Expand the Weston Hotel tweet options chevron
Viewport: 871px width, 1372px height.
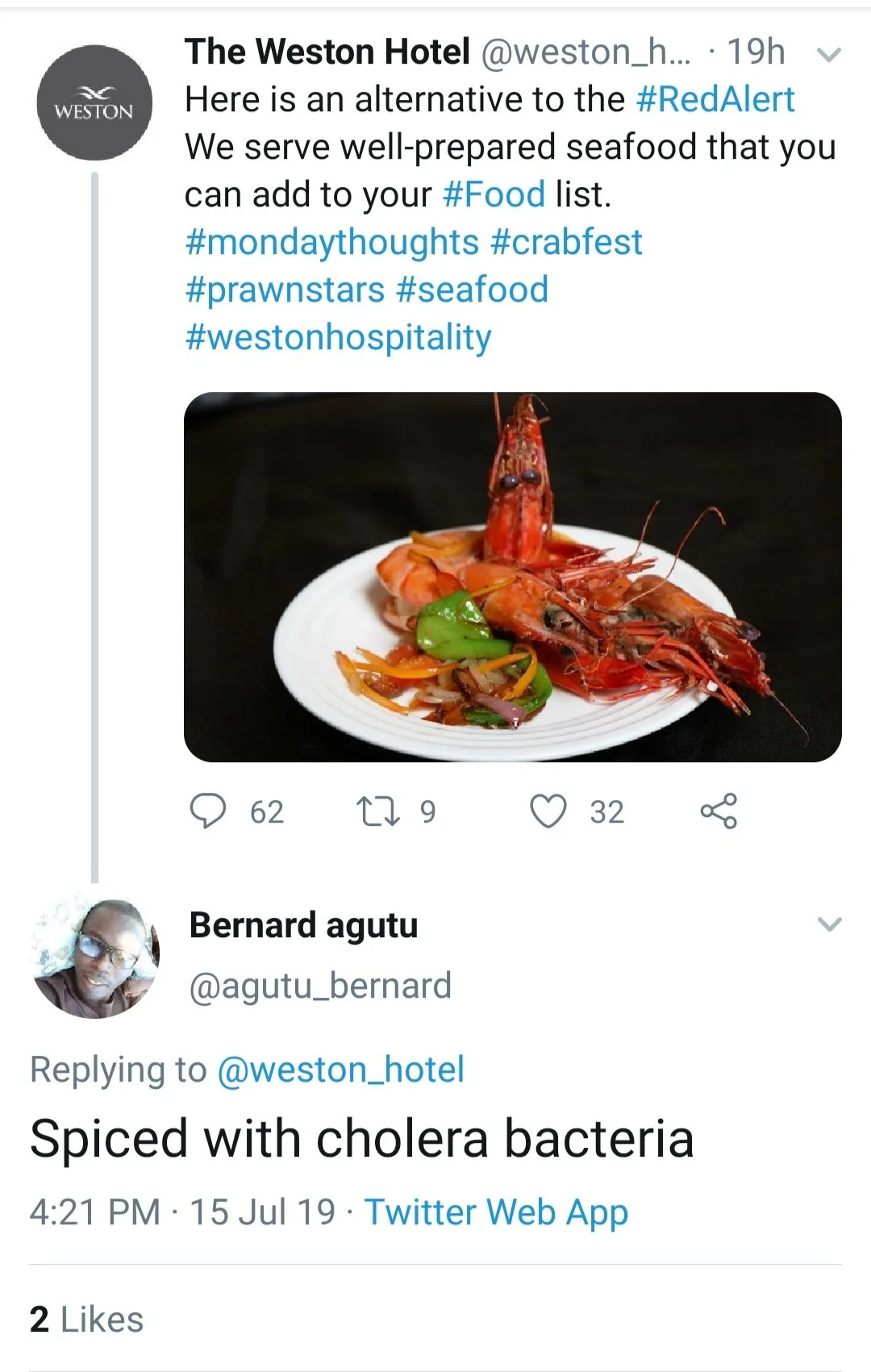[x=829, y=55]
